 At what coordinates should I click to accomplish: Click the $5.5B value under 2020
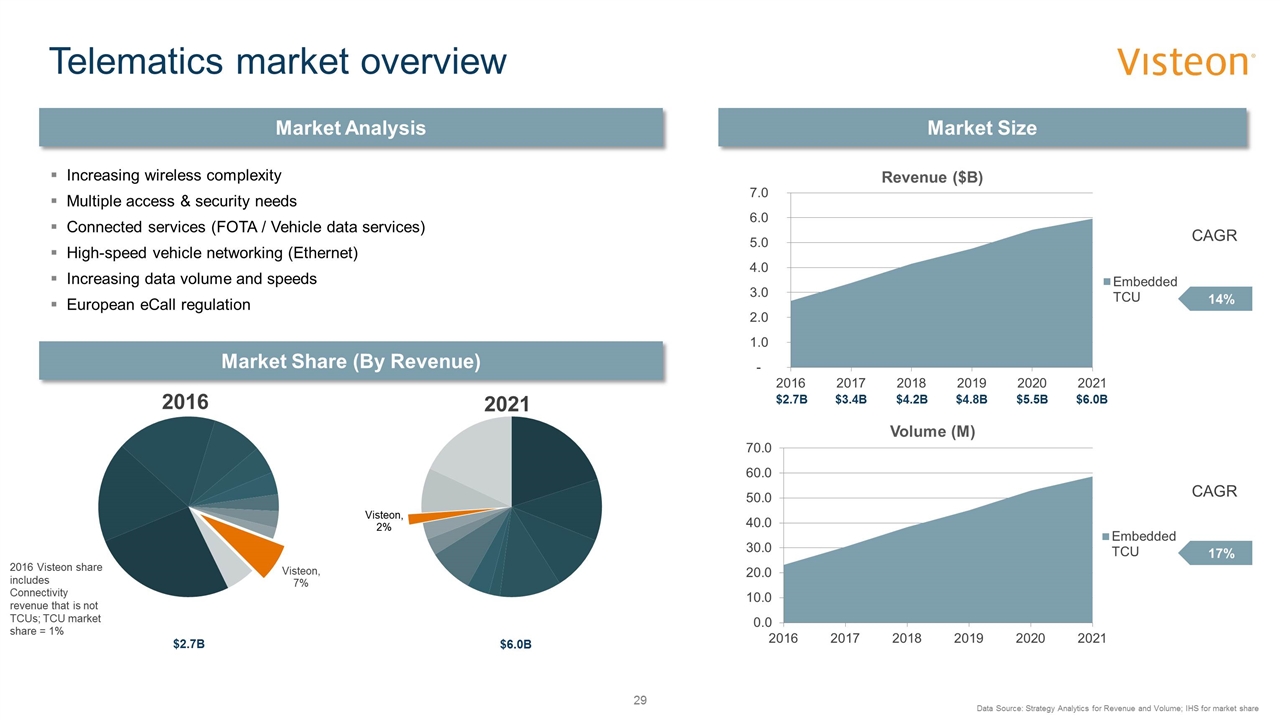point(1032,399)
